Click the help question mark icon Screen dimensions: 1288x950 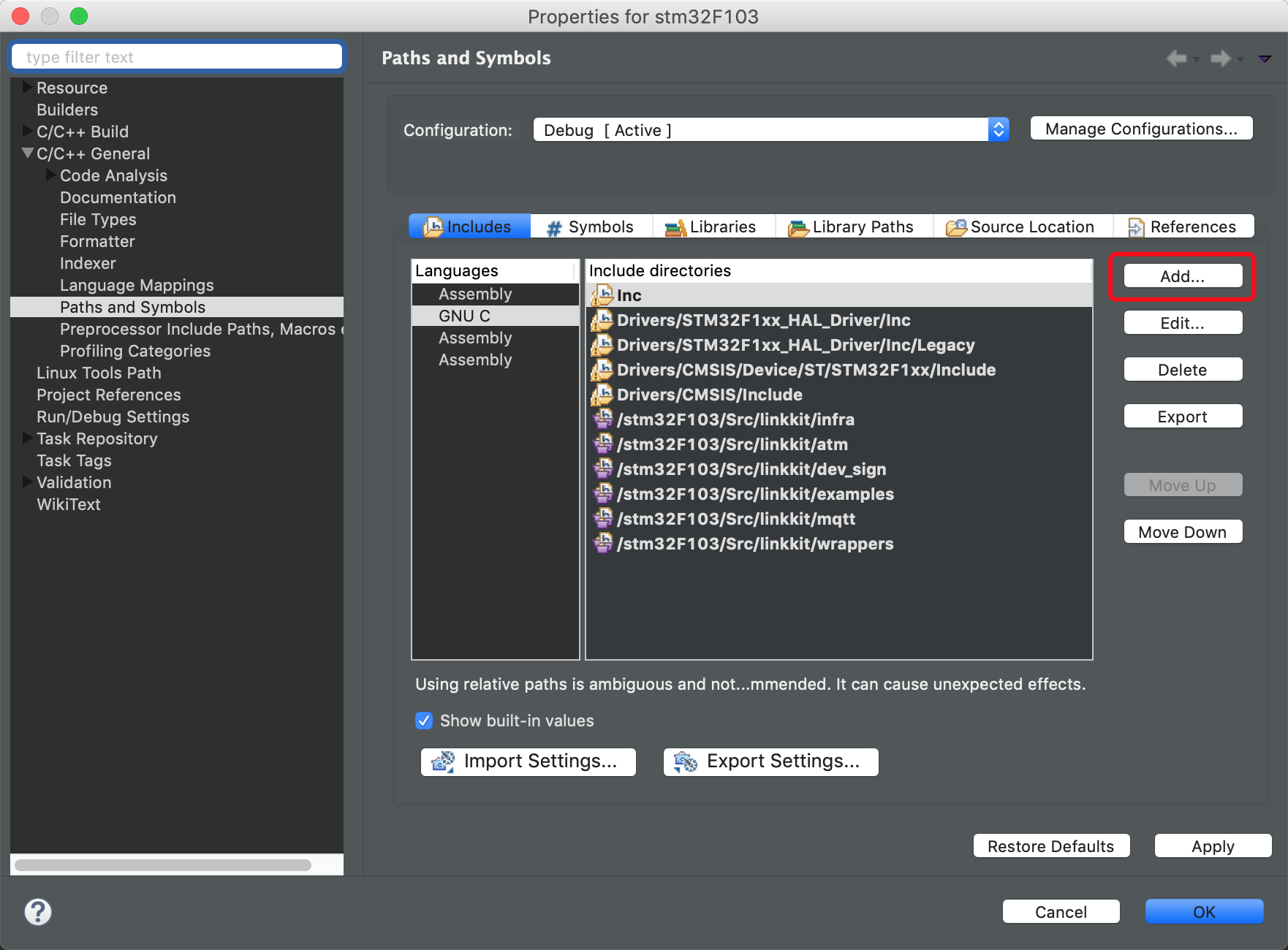[x=37, y=911]
